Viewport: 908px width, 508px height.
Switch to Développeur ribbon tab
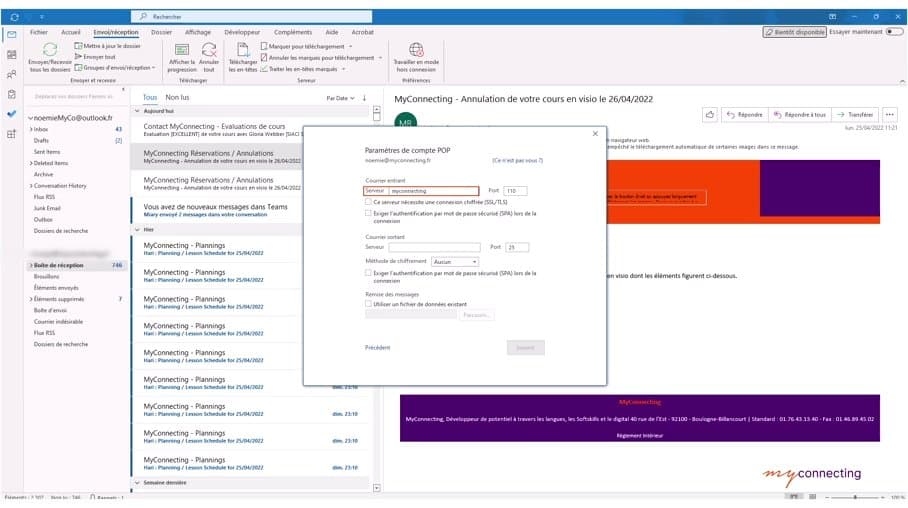pos(242,32)
